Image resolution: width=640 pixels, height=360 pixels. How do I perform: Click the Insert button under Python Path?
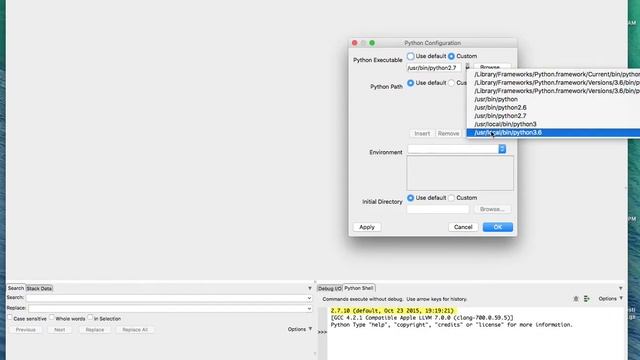(x=422, y=133)
